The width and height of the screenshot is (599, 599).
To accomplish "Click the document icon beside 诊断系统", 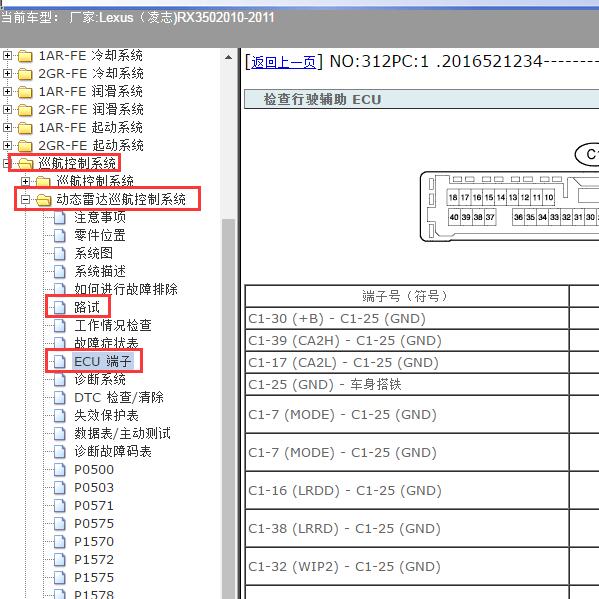I will pos(60,379).
